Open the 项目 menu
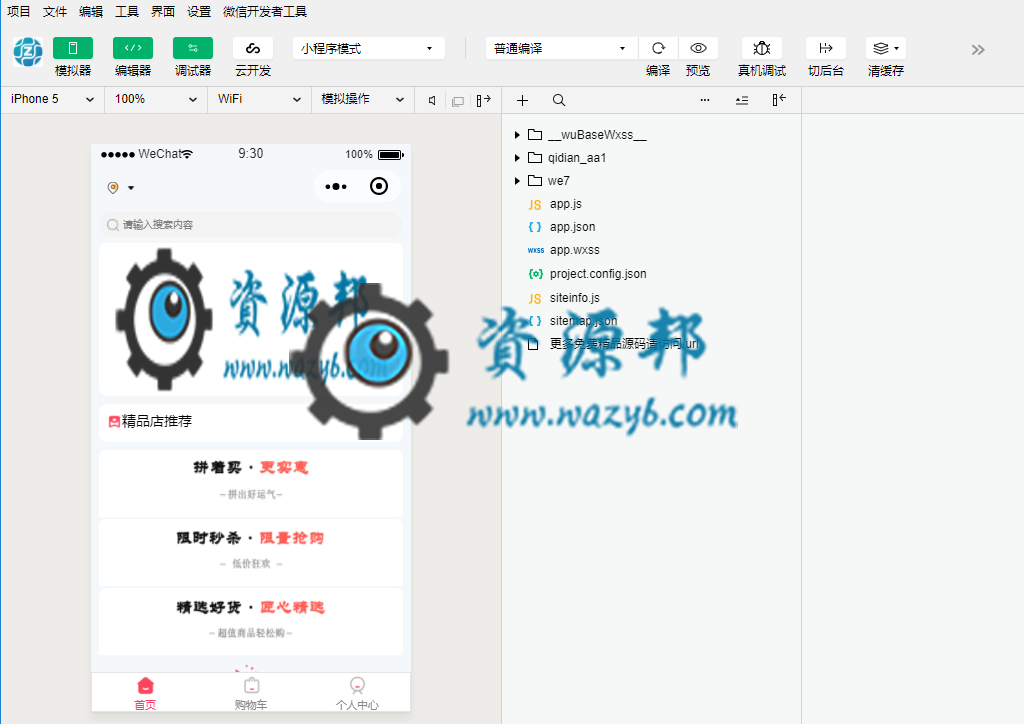This screenshot has width=1024, height=724. point(18,12)
